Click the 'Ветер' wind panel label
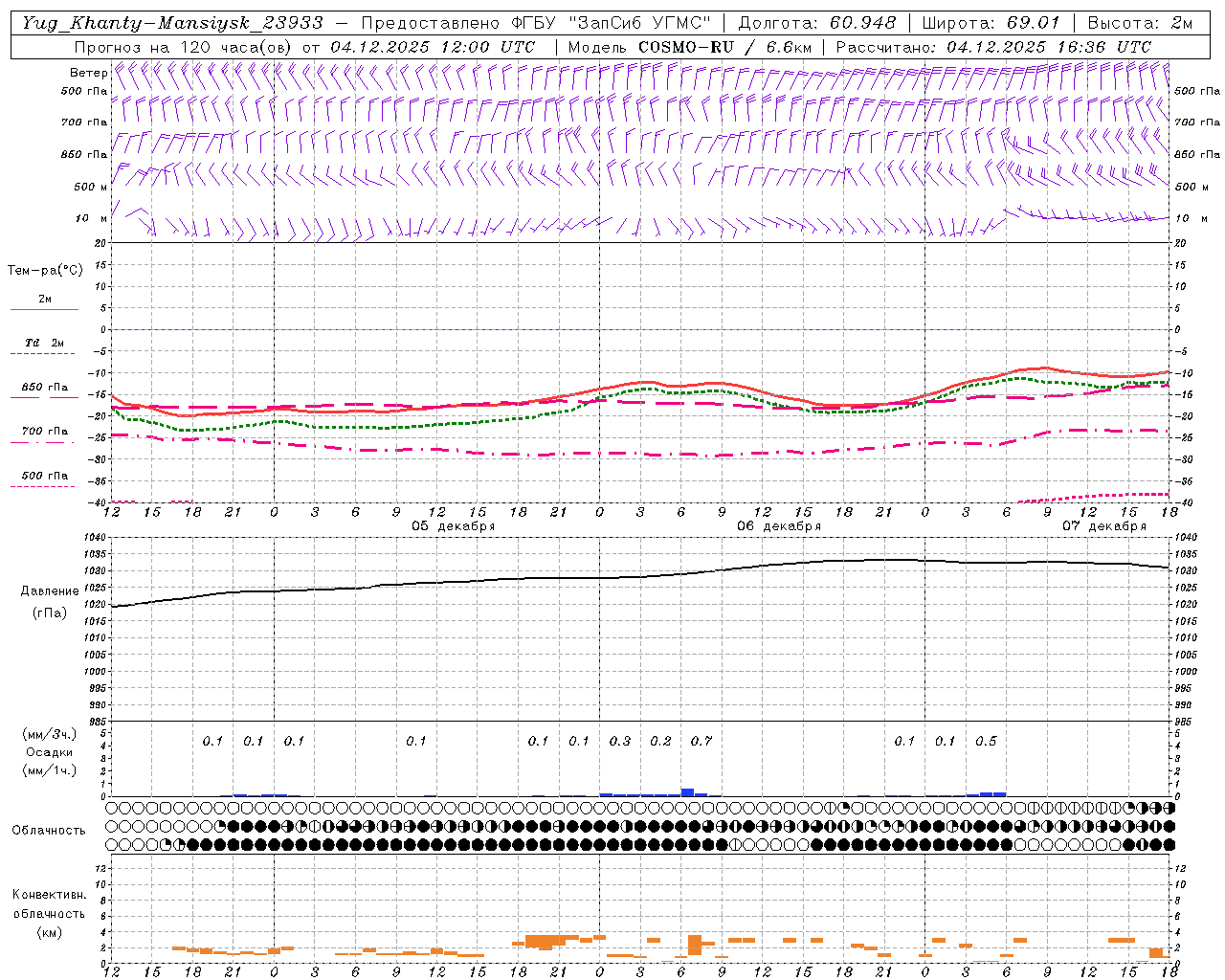The width and height of the screenshot is (1225, 980). [x=88, y=73]
